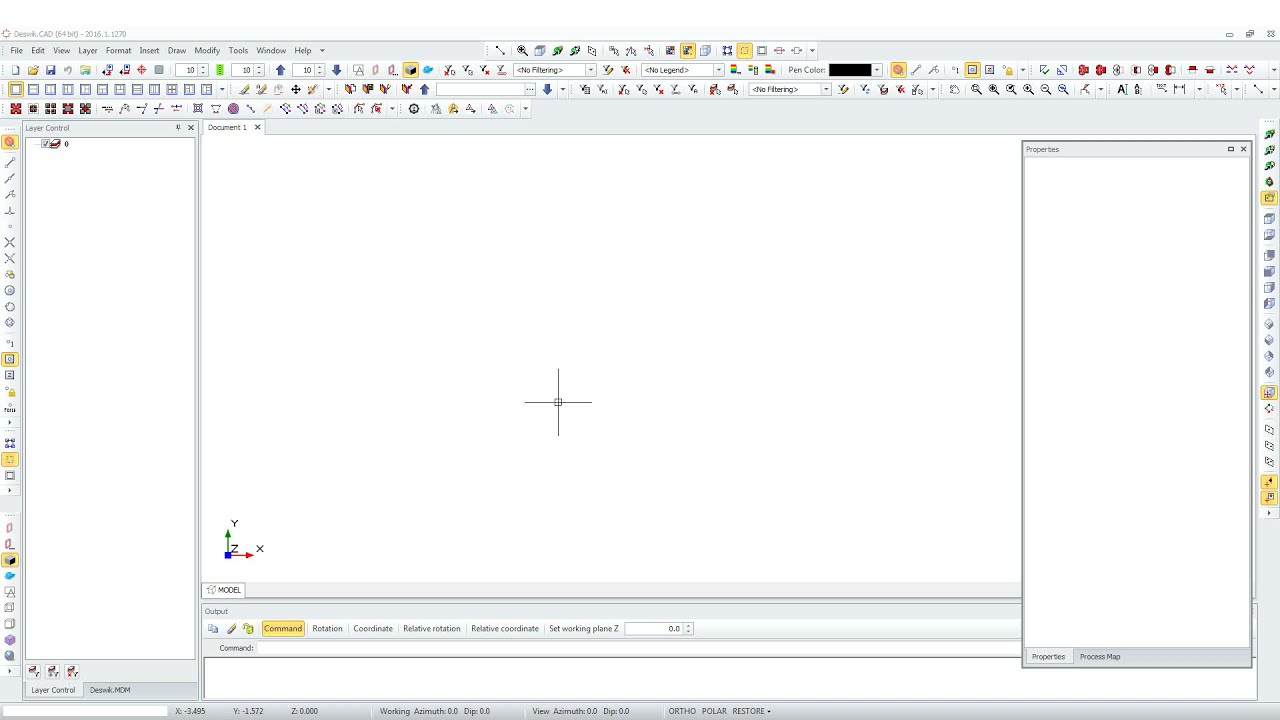The image size is (1280, 720).
Task: Click the text A annotation icon
Action: coord(1122,89)
